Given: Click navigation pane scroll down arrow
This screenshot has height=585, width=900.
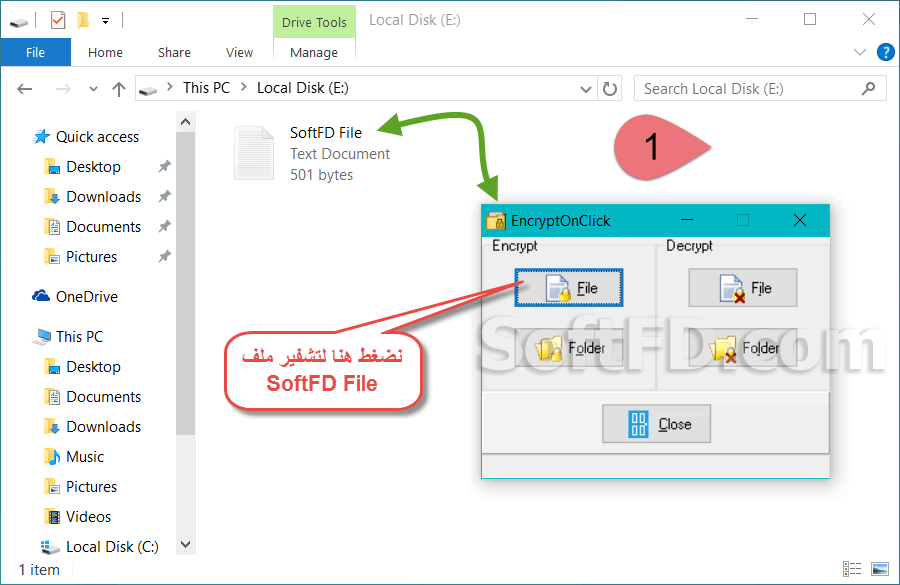Looking at the screenshot, I should [185, 544].
